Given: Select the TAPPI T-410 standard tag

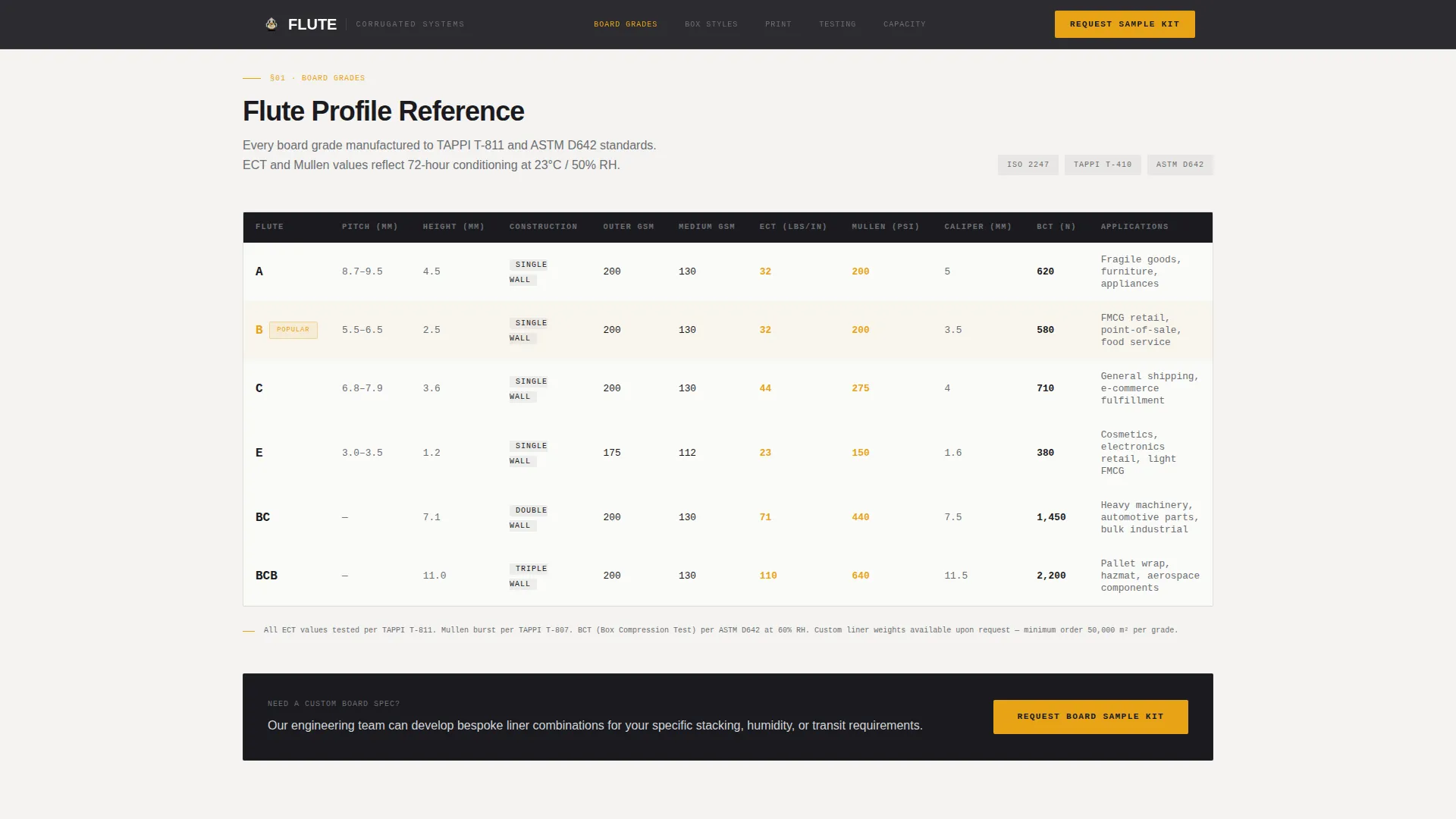Looking at the screenshot, I should point(1103,165).
